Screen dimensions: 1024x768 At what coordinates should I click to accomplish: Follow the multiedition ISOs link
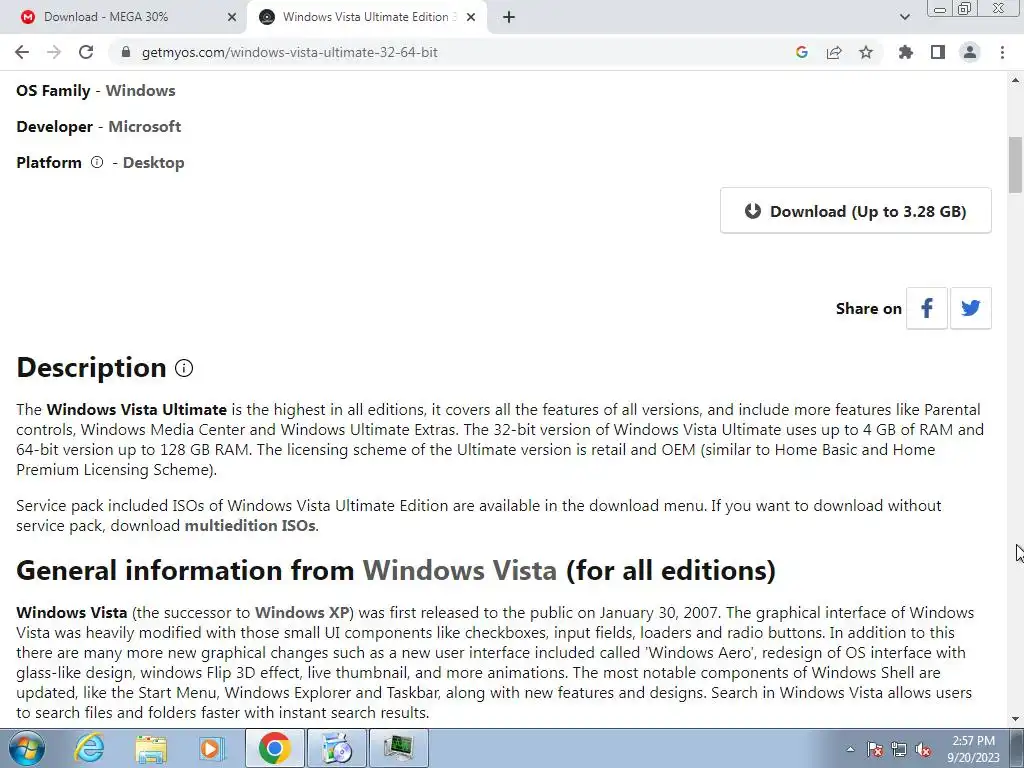click(x=250, y=526)
